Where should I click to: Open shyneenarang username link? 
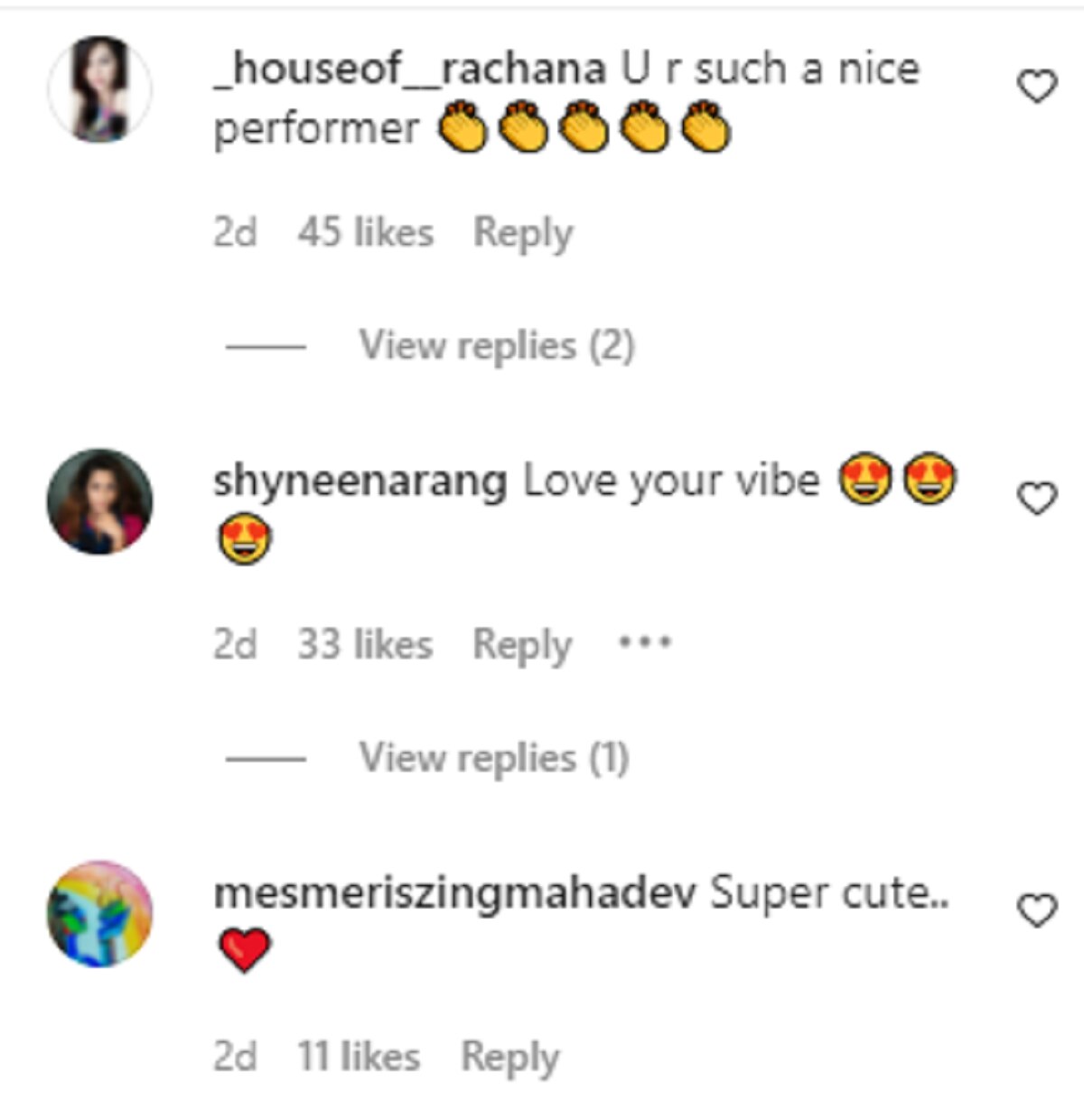pos(360,481)
